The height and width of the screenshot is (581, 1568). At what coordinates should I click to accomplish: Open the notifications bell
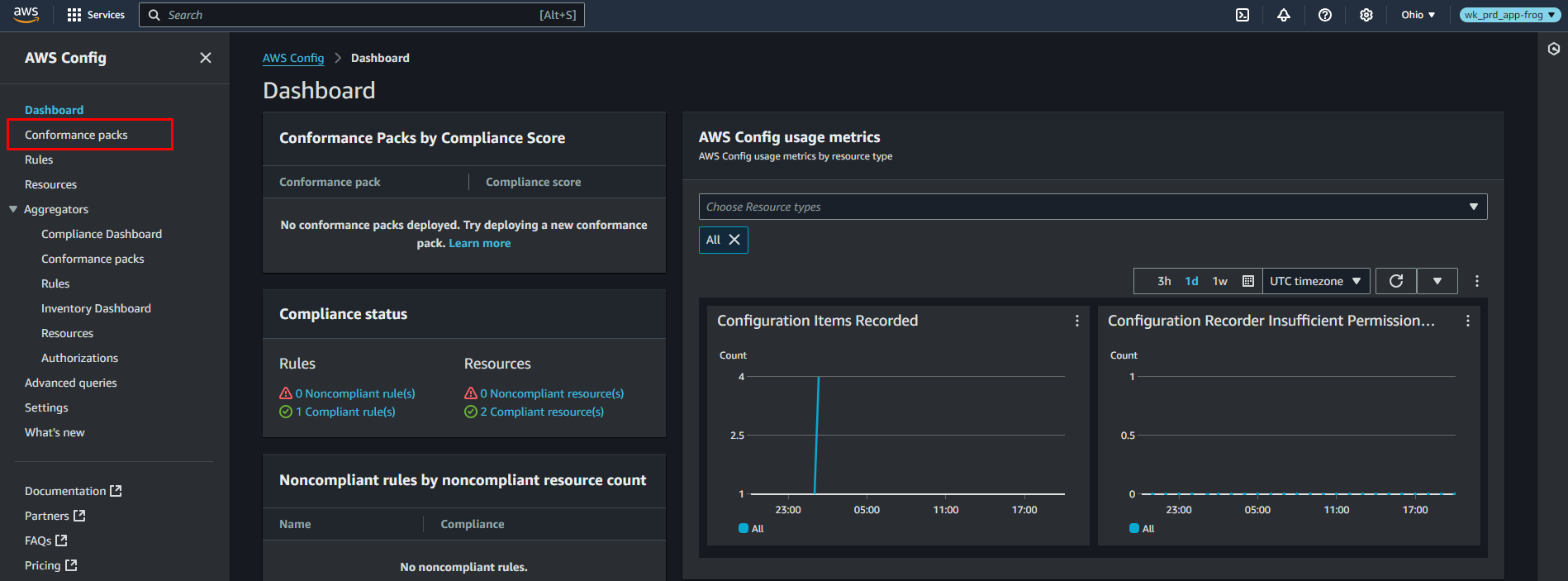1284,15
